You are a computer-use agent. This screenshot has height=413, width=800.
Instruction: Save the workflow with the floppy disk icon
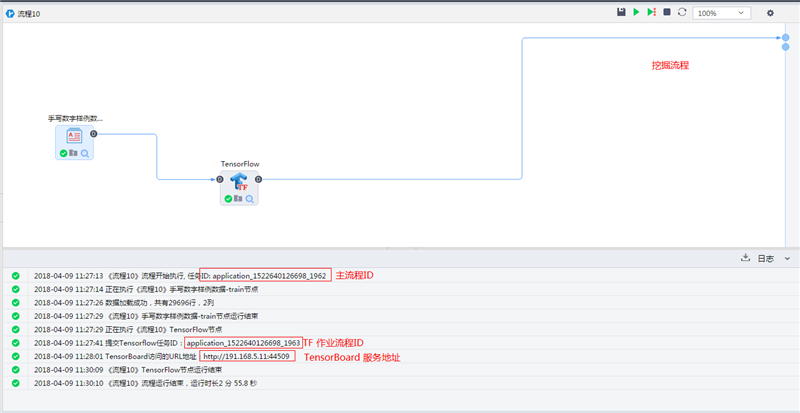(x=621, y=12)
